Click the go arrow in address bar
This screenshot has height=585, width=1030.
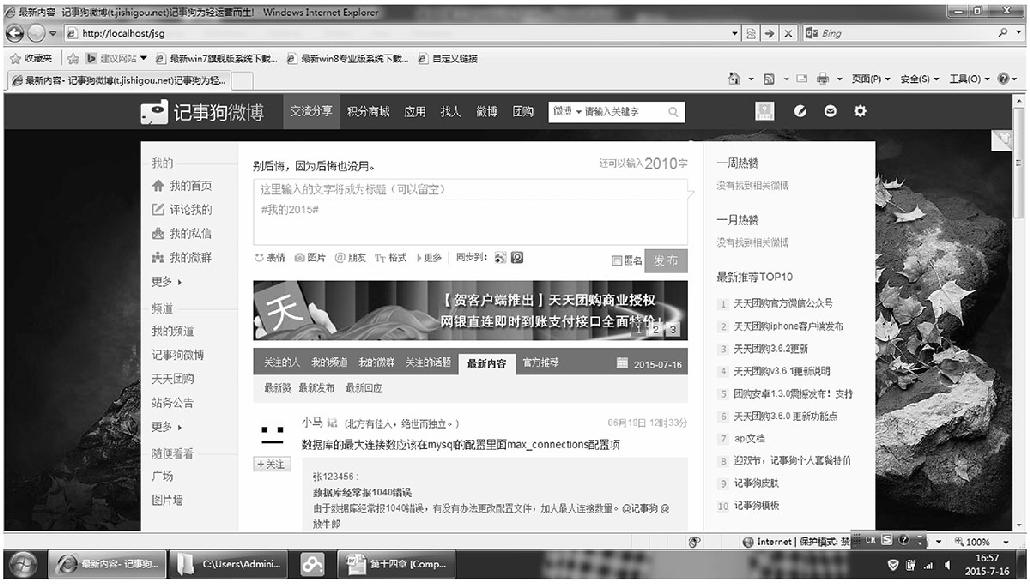769,33
